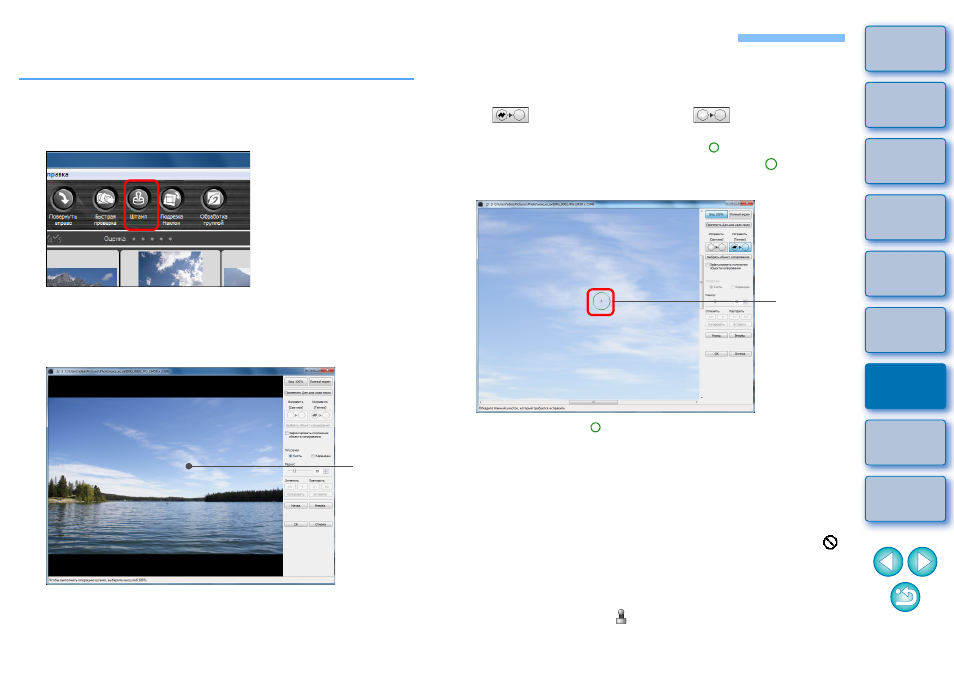The image size is (954, 674).
Task: Select the cloud sky thumbnail in toolbar screenshot
Action: [171, 268]
